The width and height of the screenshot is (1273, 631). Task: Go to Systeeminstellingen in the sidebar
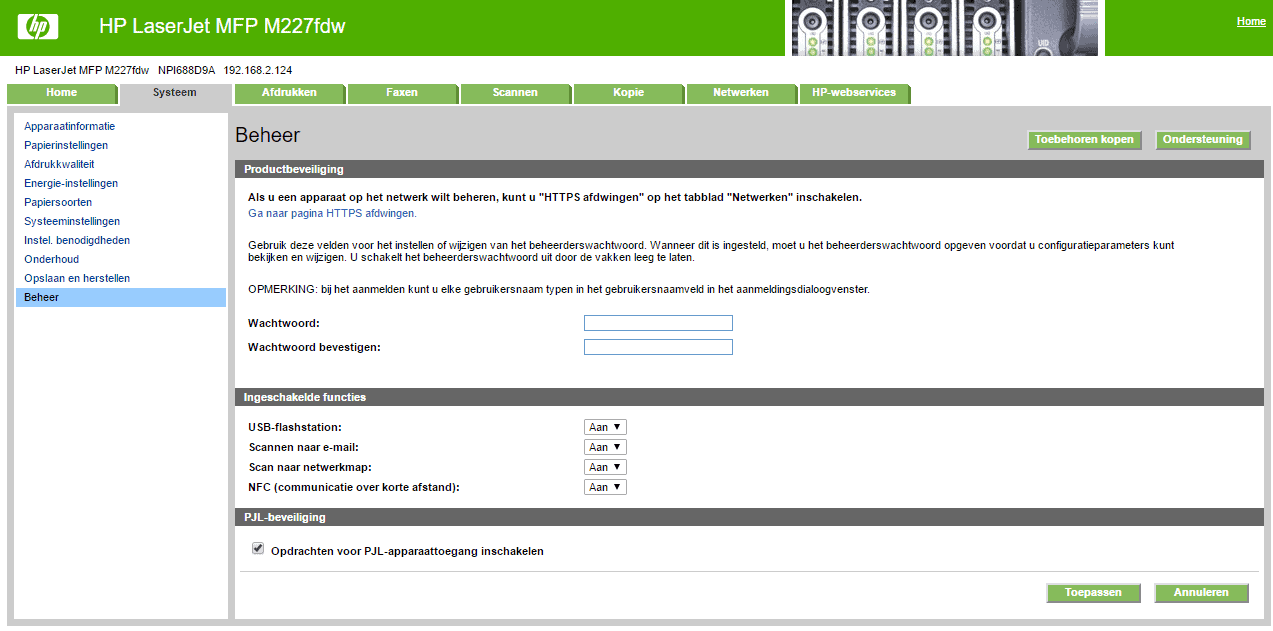(72, 222)
